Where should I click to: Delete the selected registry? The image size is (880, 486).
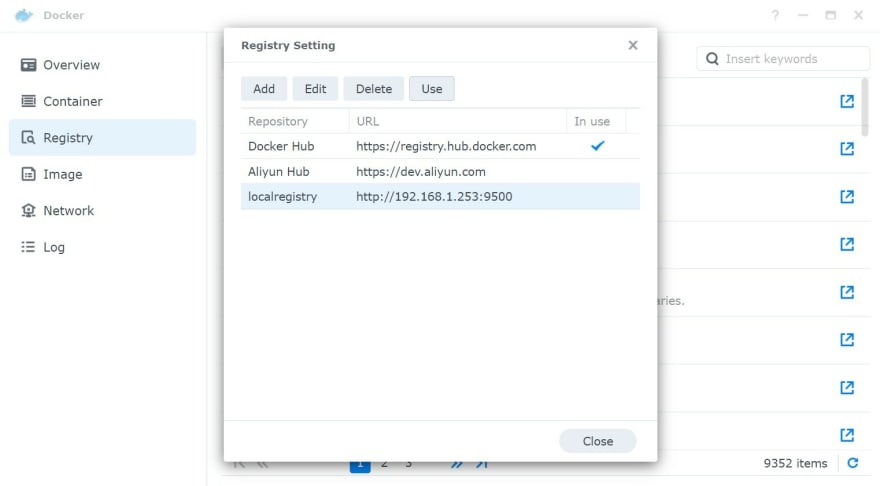pos(374,89)
